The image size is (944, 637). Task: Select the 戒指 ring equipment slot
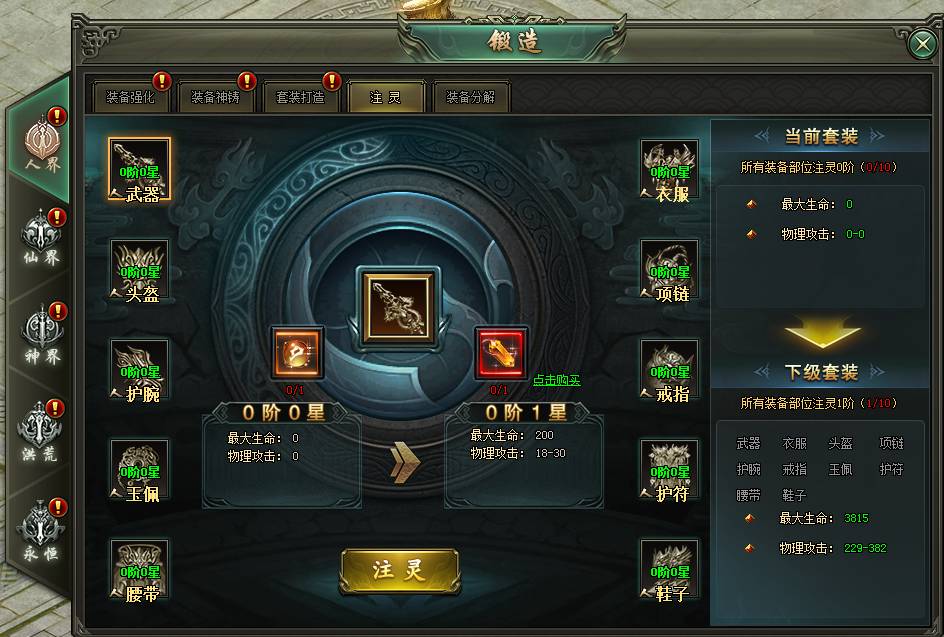coord(669,370)
